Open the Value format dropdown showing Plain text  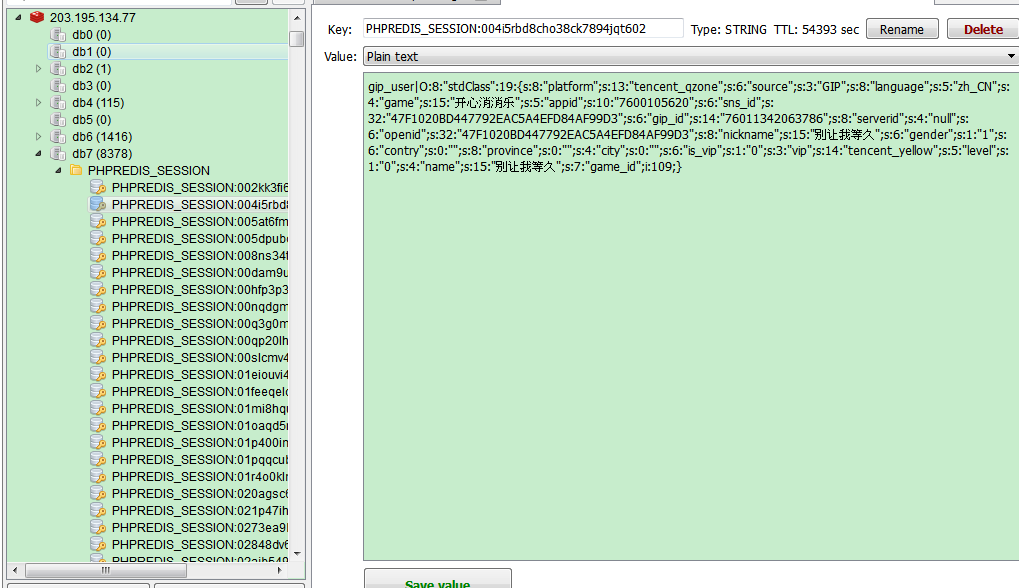691,57
